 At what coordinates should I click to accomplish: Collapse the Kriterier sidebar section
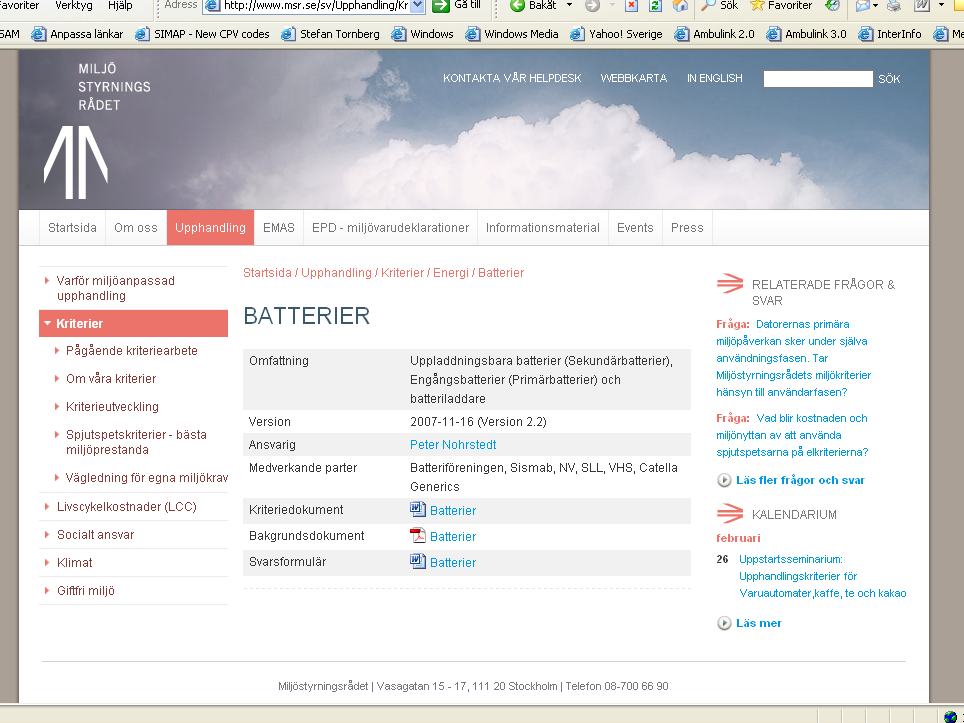tap(133, 323)
